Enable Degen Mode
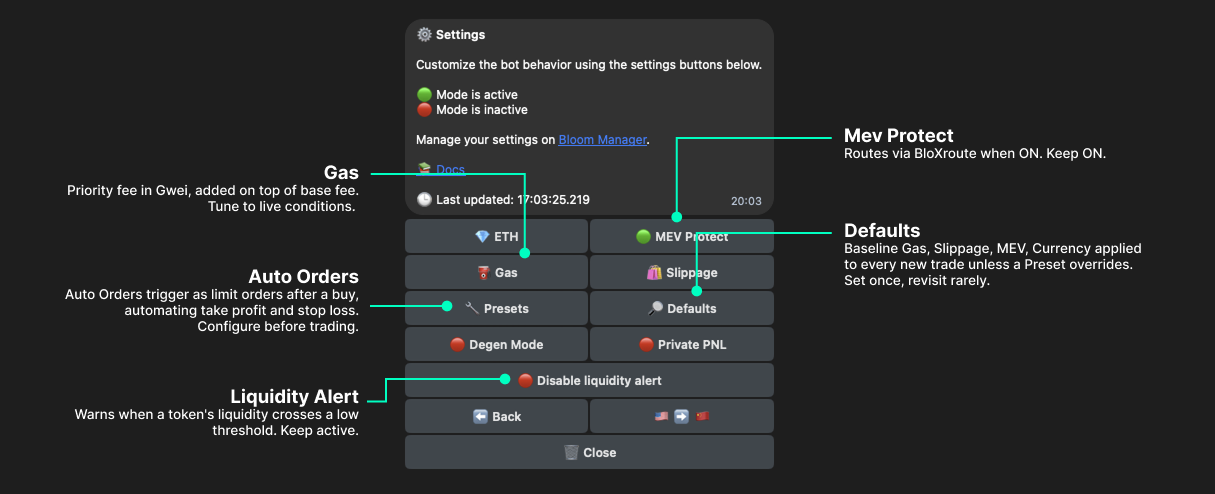Viewport: 1215px width, 494px height. (496, 345)
